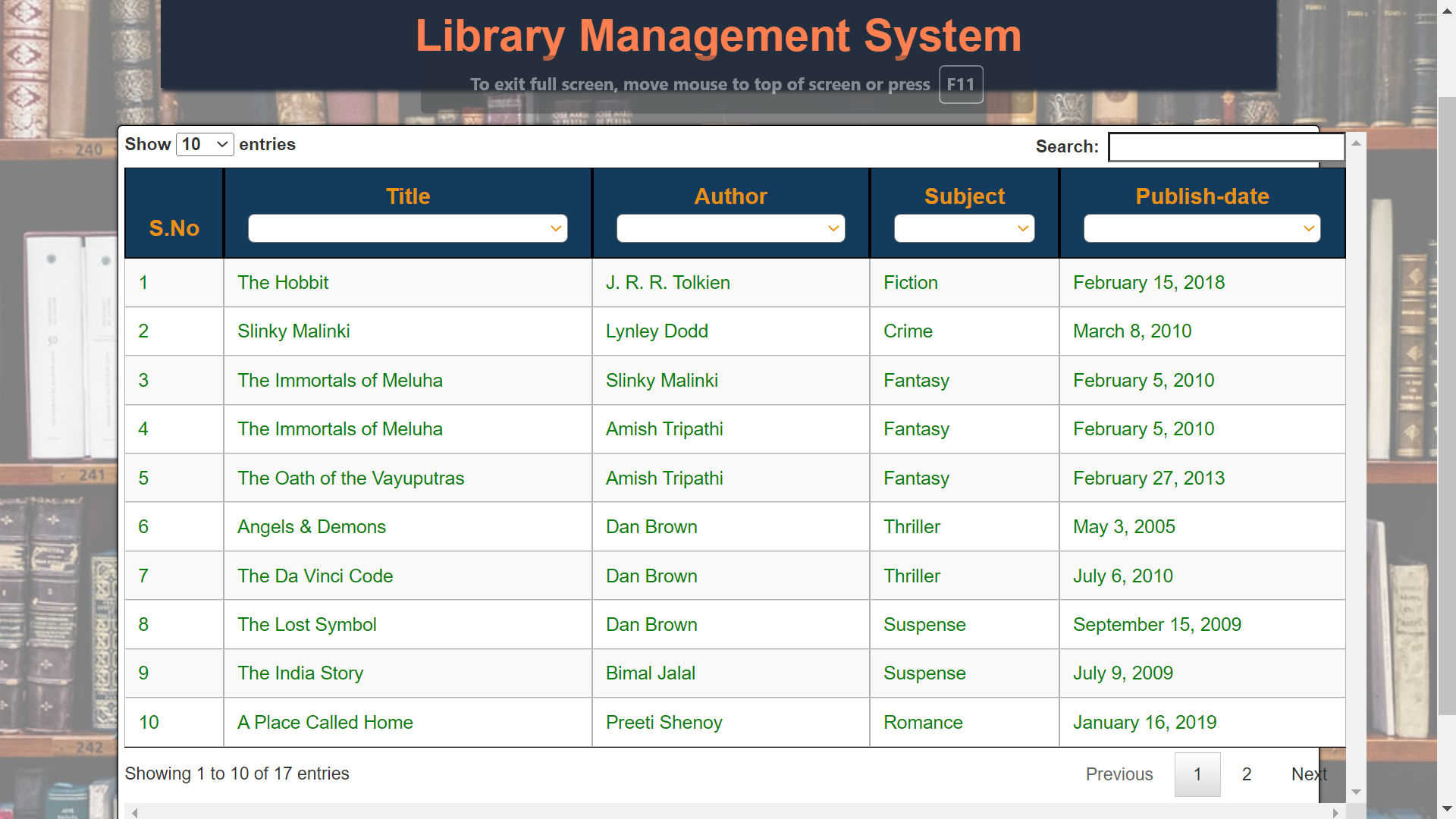Click the Previous pagination link
The height and width of the screenshot is (819, 1456).
pos(1119,774)
